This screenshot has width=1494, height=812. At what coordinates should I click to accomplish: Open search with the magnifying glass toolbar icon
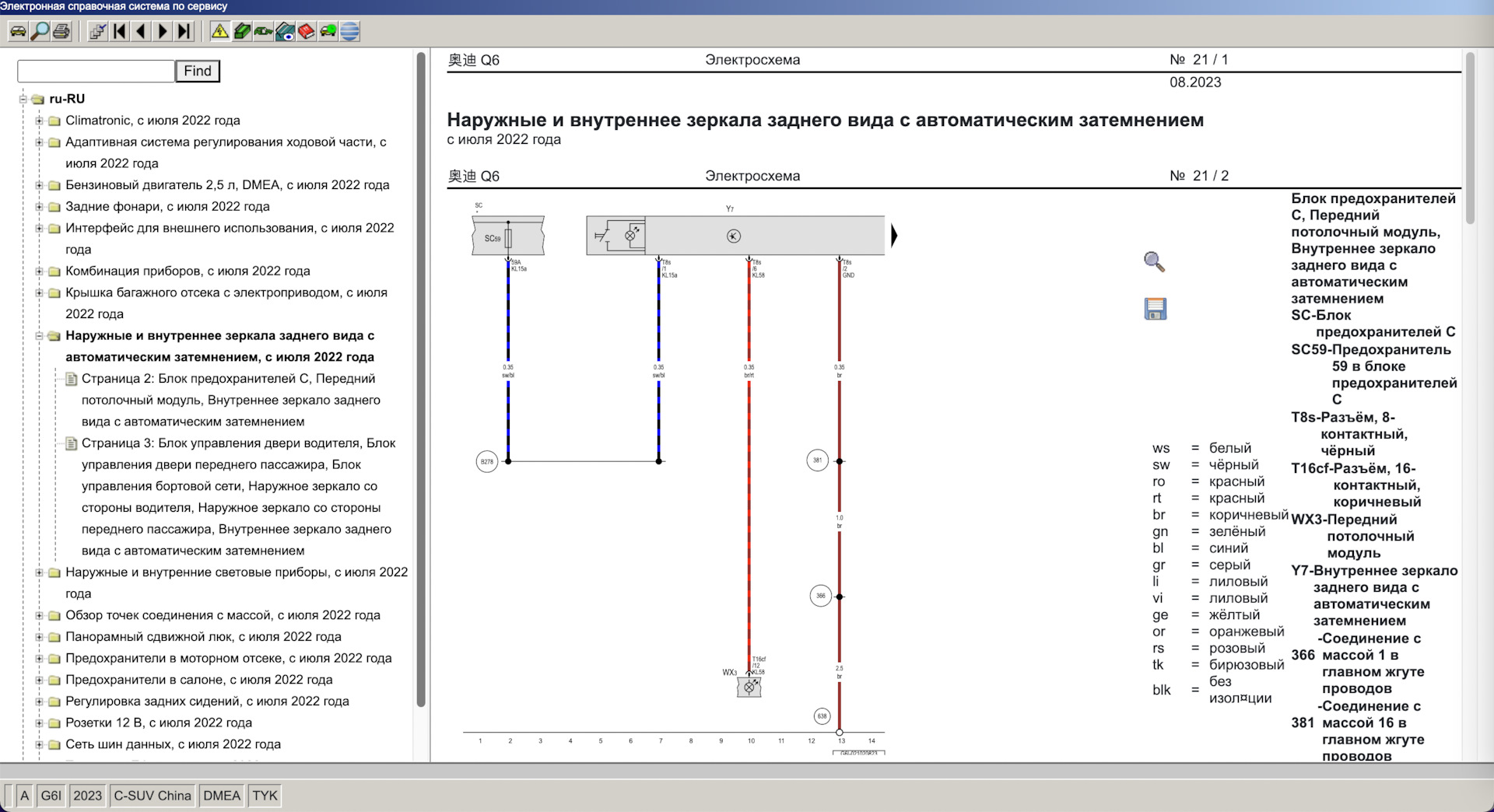point(40,32)
